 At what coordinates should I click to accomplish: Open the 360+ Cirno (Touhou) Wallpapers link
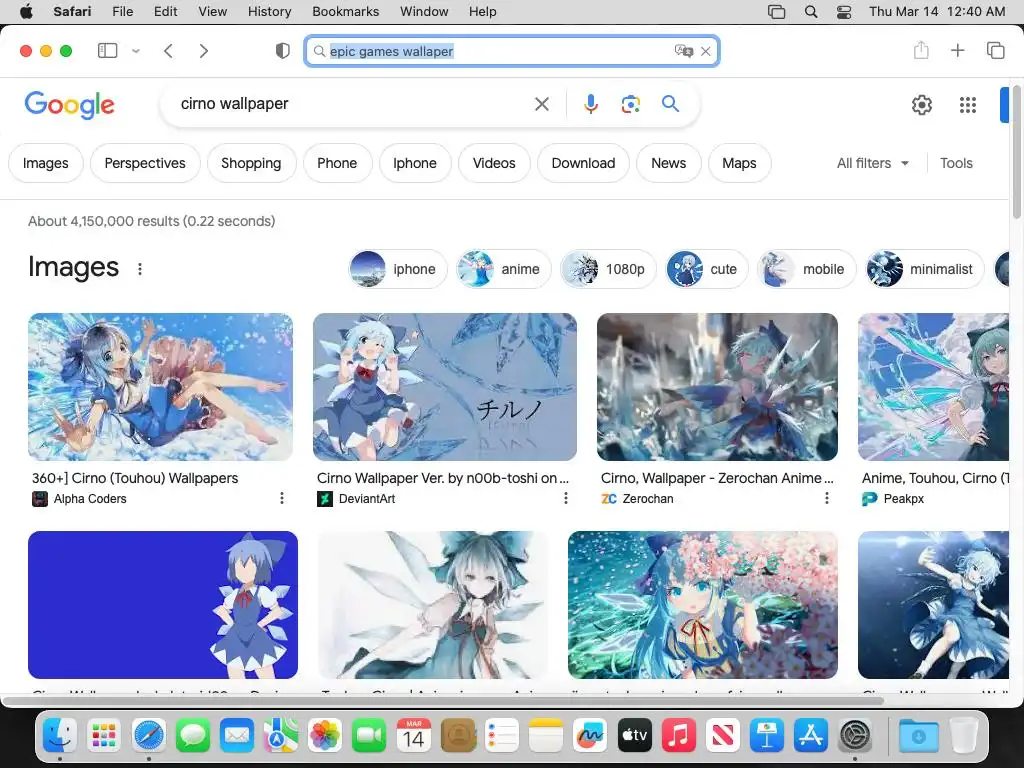click(135, 478)
